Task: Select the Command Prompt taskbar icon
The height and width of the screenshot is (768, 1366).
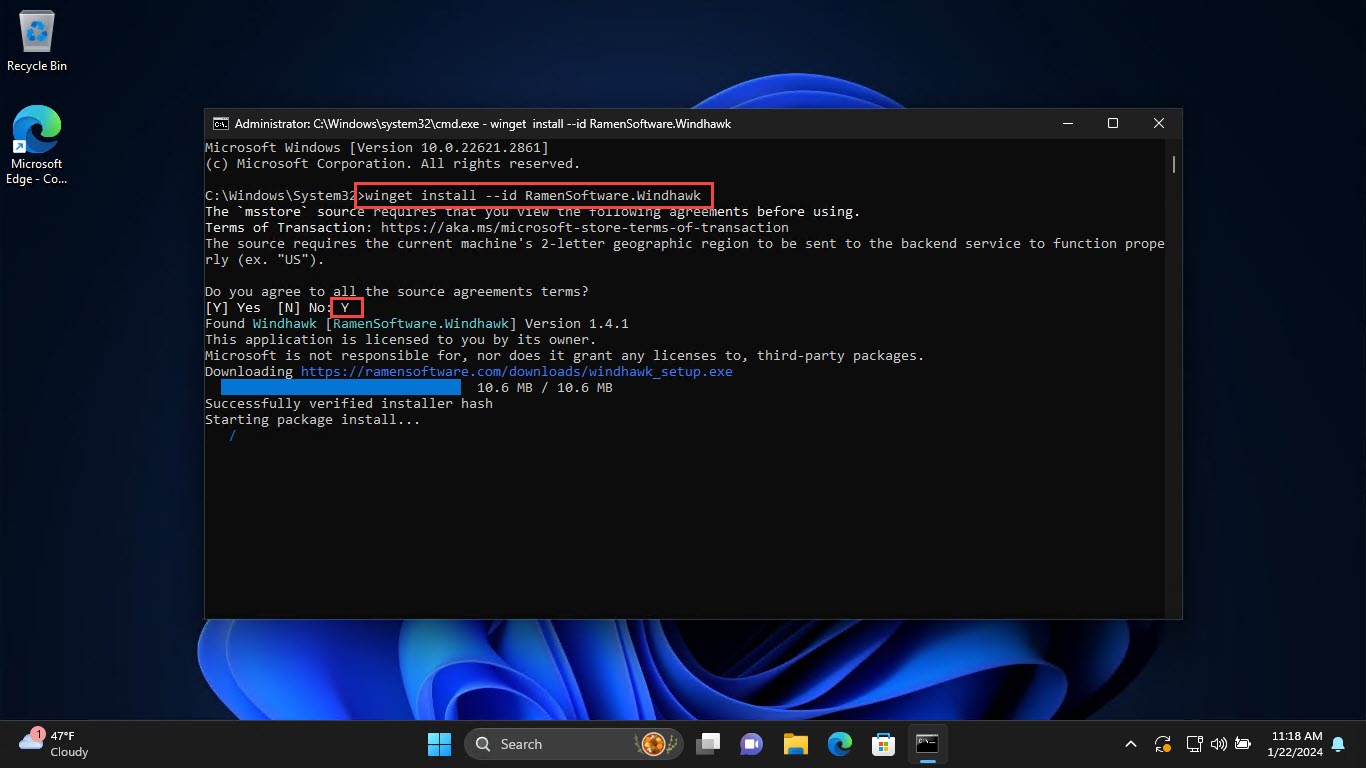Action: 927,744
